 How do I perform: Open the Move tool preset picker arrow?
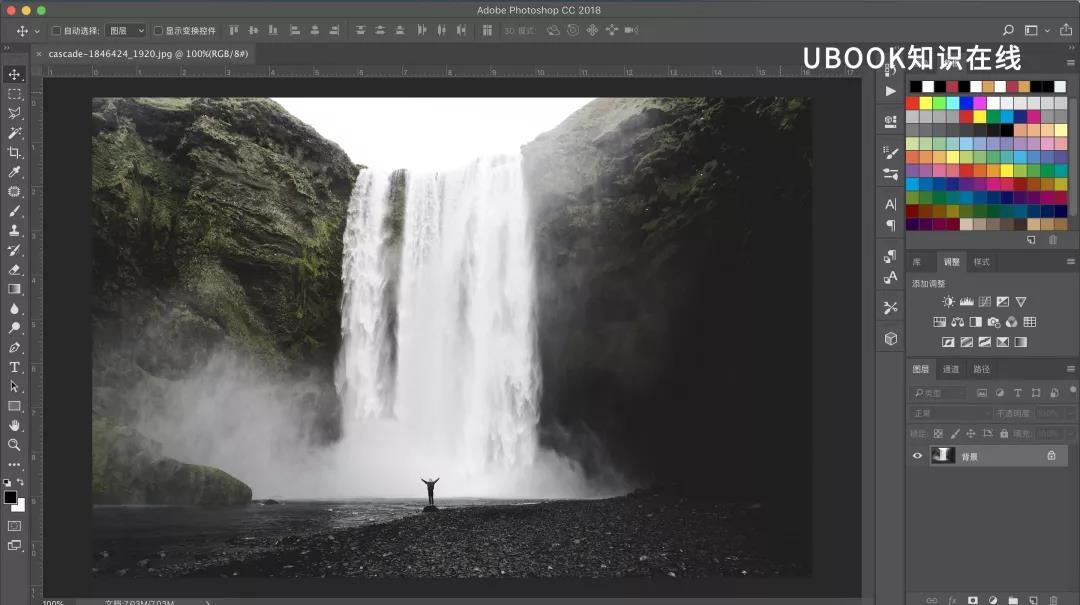pos(37,31)
